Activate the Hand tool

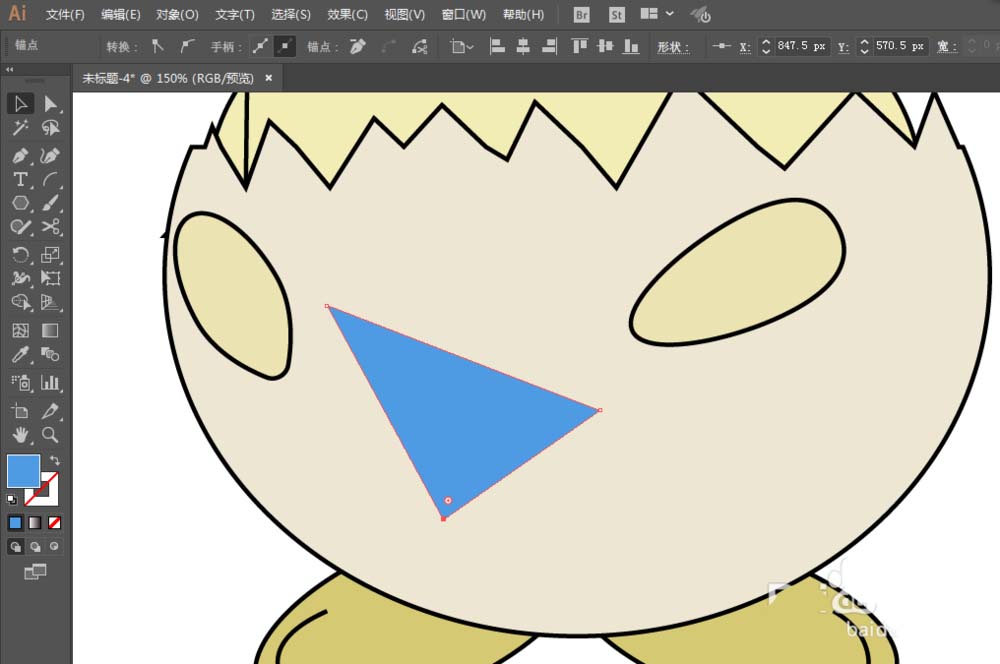click(20, 436)
